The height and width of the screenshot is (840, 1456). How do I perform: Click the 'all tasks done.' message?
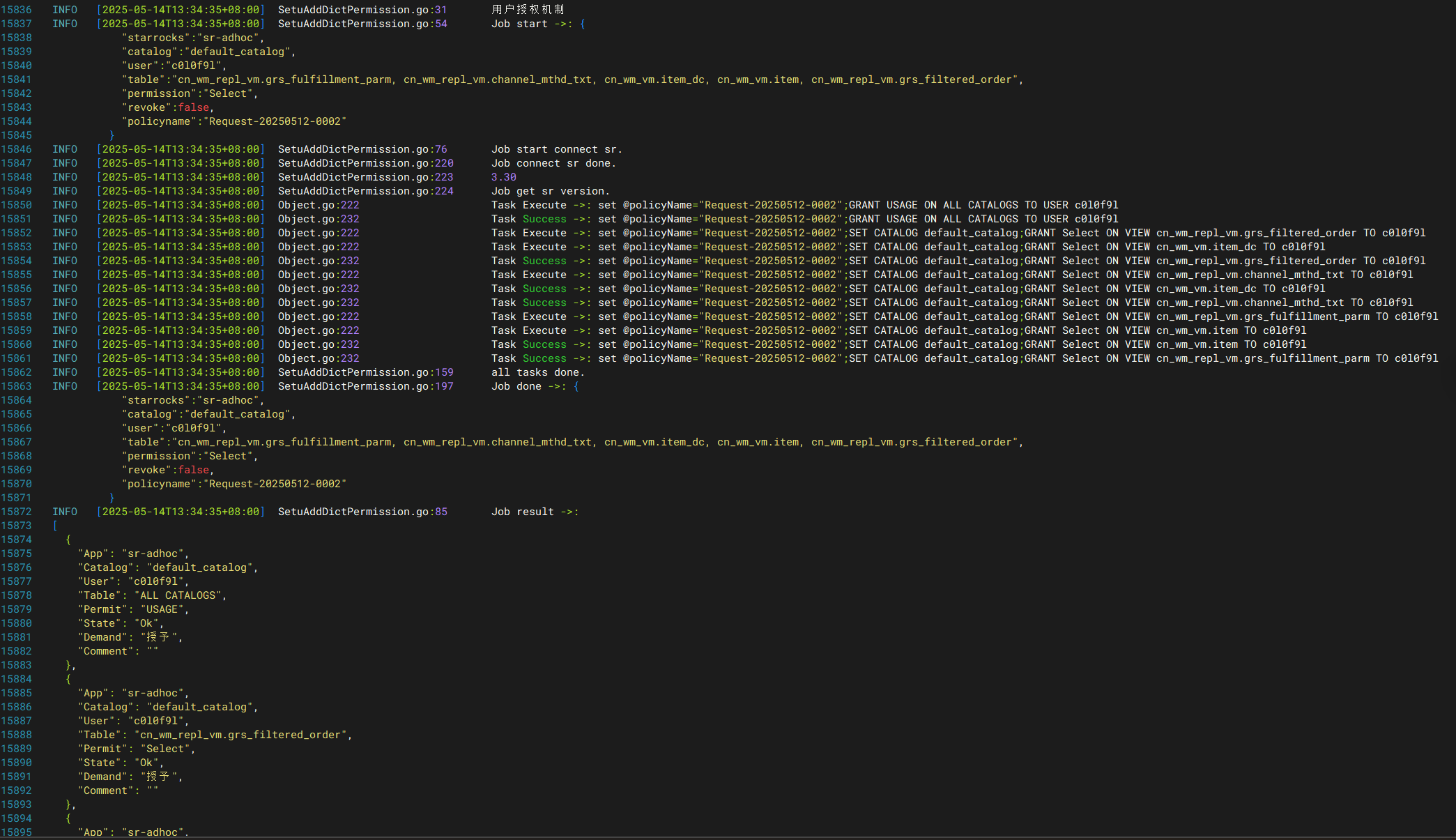coord(538,372)
